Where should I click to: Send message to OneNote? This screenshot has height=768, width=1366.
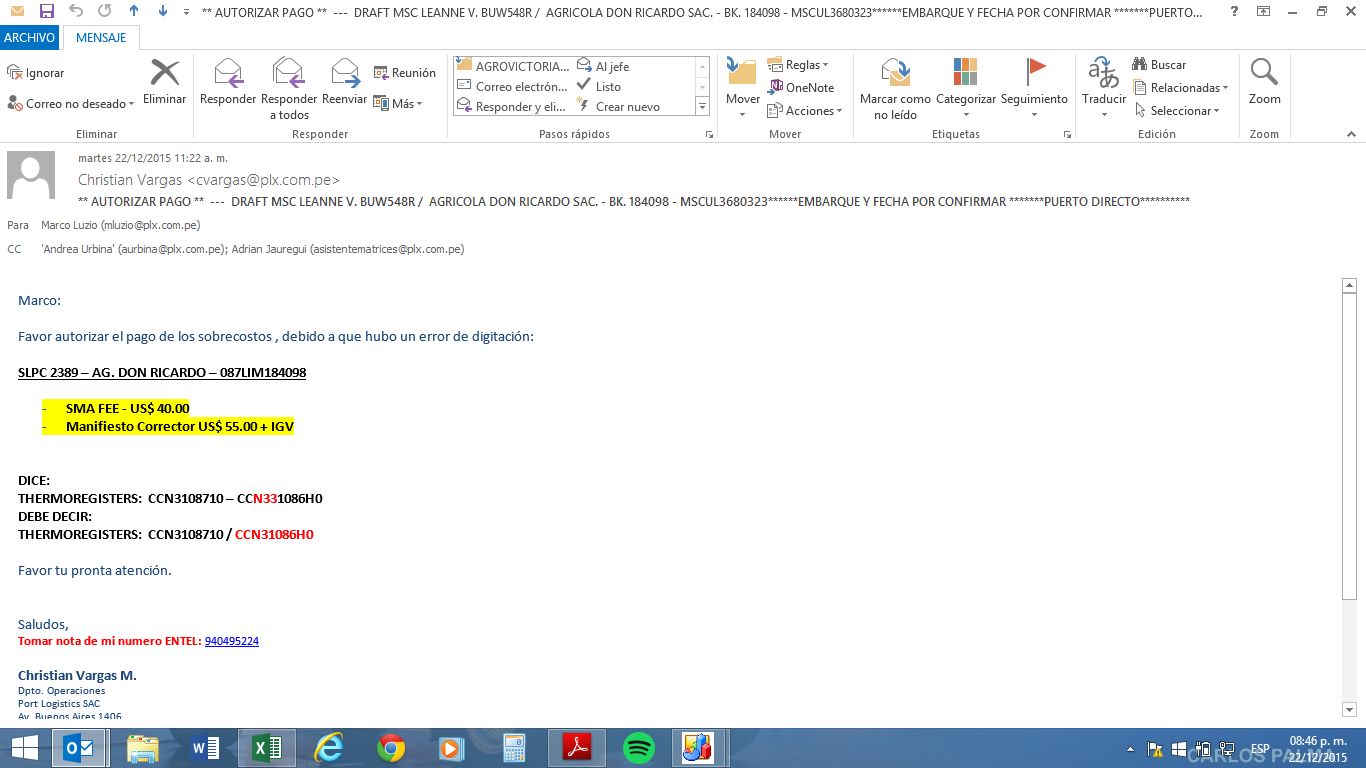(801, 87)
